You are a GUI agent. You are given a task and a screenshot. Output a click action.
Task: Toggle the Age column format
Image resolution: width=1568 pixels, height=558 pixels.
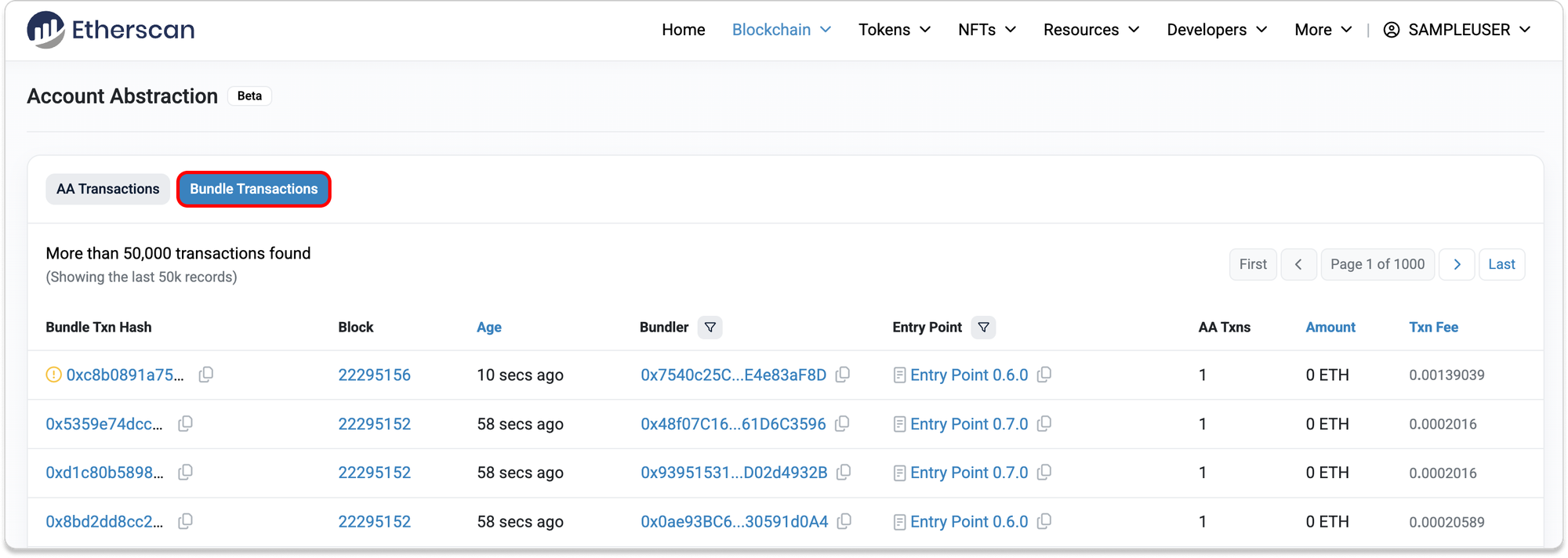point(488,328)
